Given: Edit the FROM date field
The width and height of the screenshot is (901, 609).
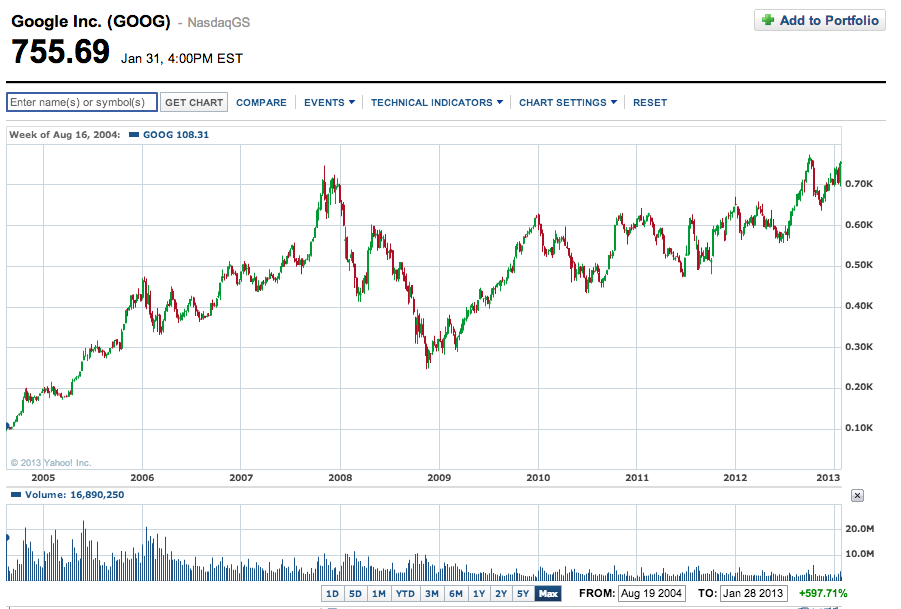Looking at the screenshot, I should [x=649, y=594].
